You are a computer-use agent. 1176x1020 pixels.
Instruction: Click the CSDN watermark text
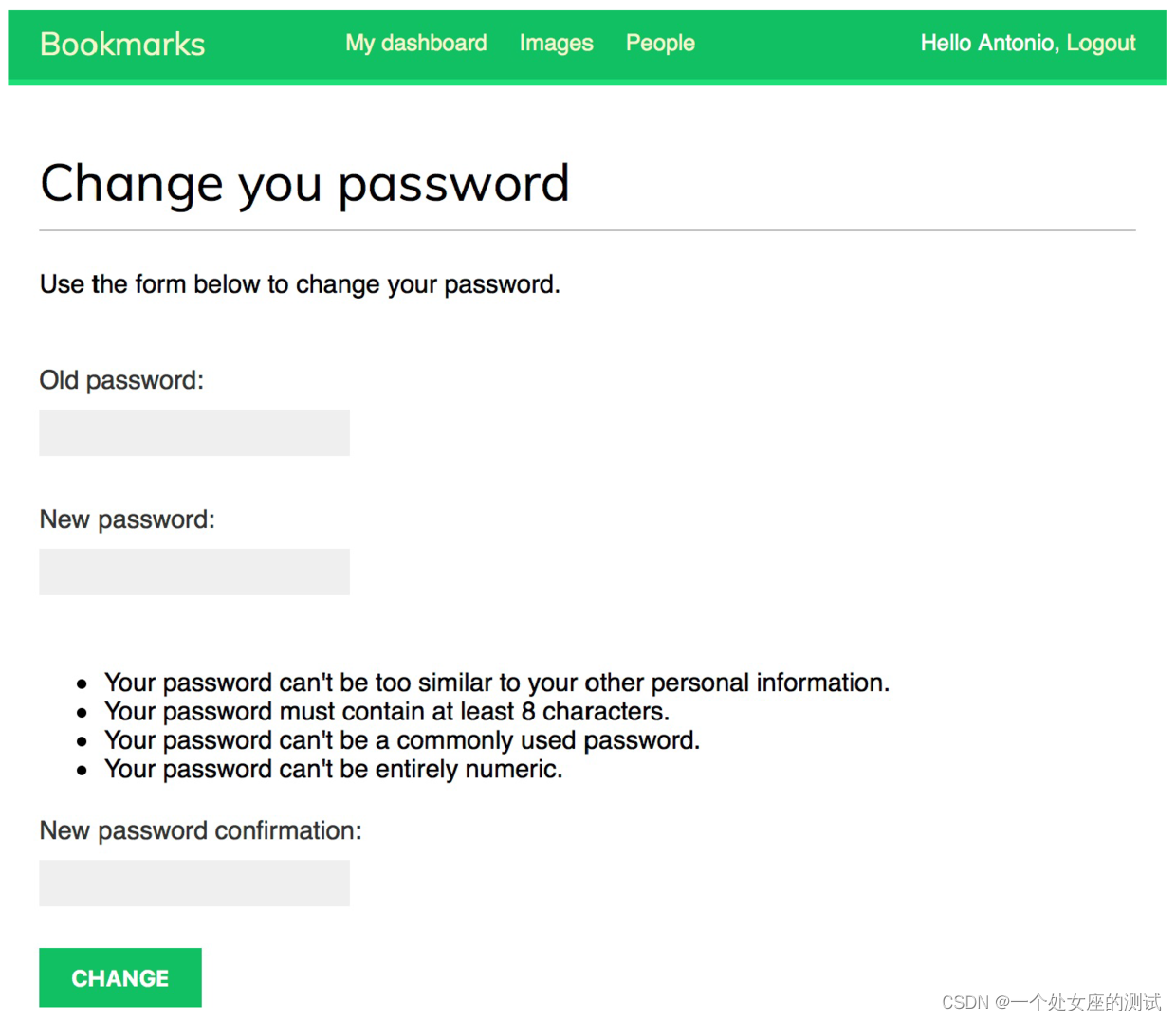1051,1002
